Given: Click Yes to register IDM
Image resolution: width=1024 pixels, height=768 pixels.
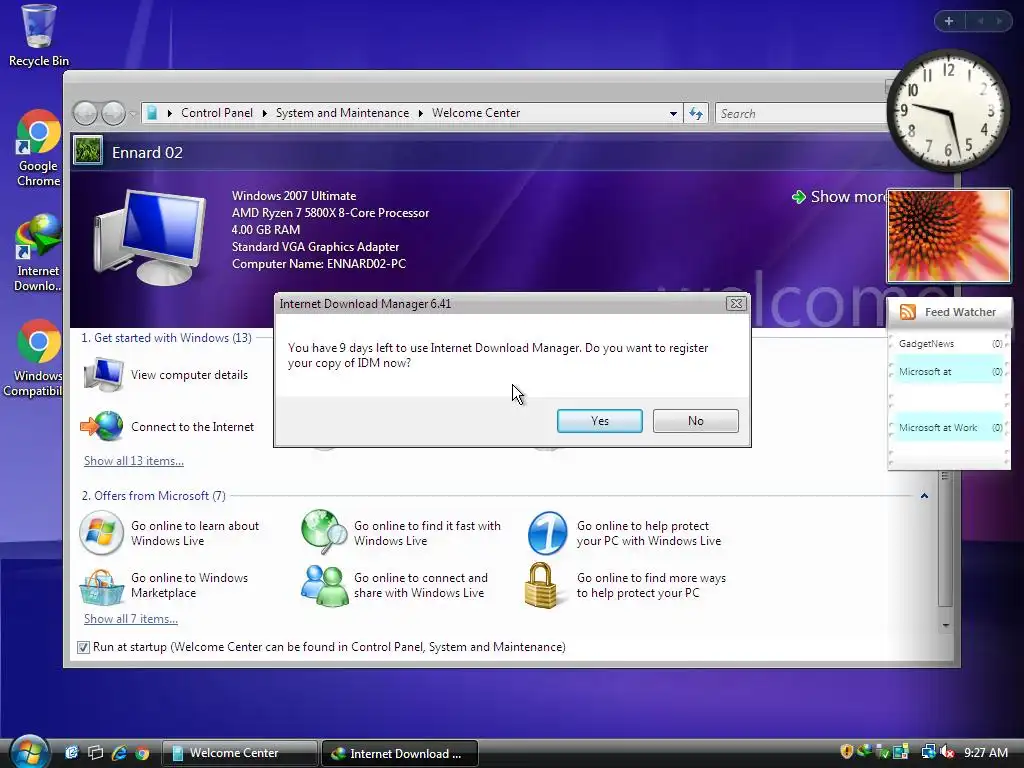Looking at the screenshot, I should pyautogui.click(x=600, y=421).
